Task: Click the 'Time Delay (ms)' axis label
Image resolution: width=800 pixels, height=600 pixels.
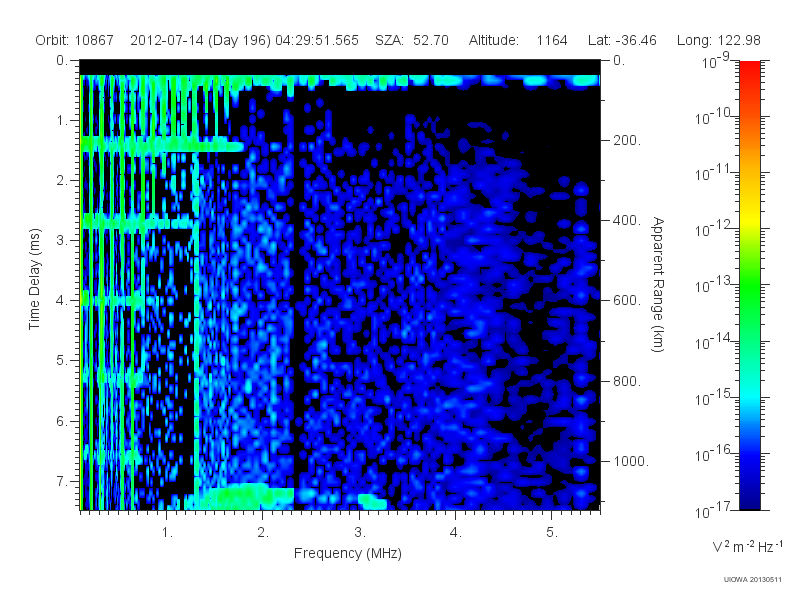Action: click(x=34, y=279)
